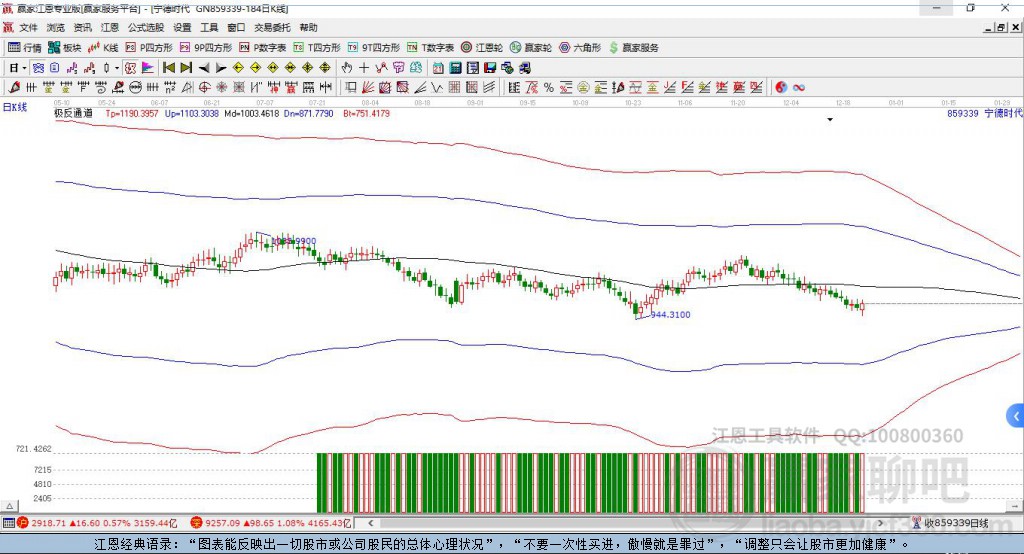Click the status bar grid icon
The width and height of the screenshot is (1024, 554).
[8, 523]
